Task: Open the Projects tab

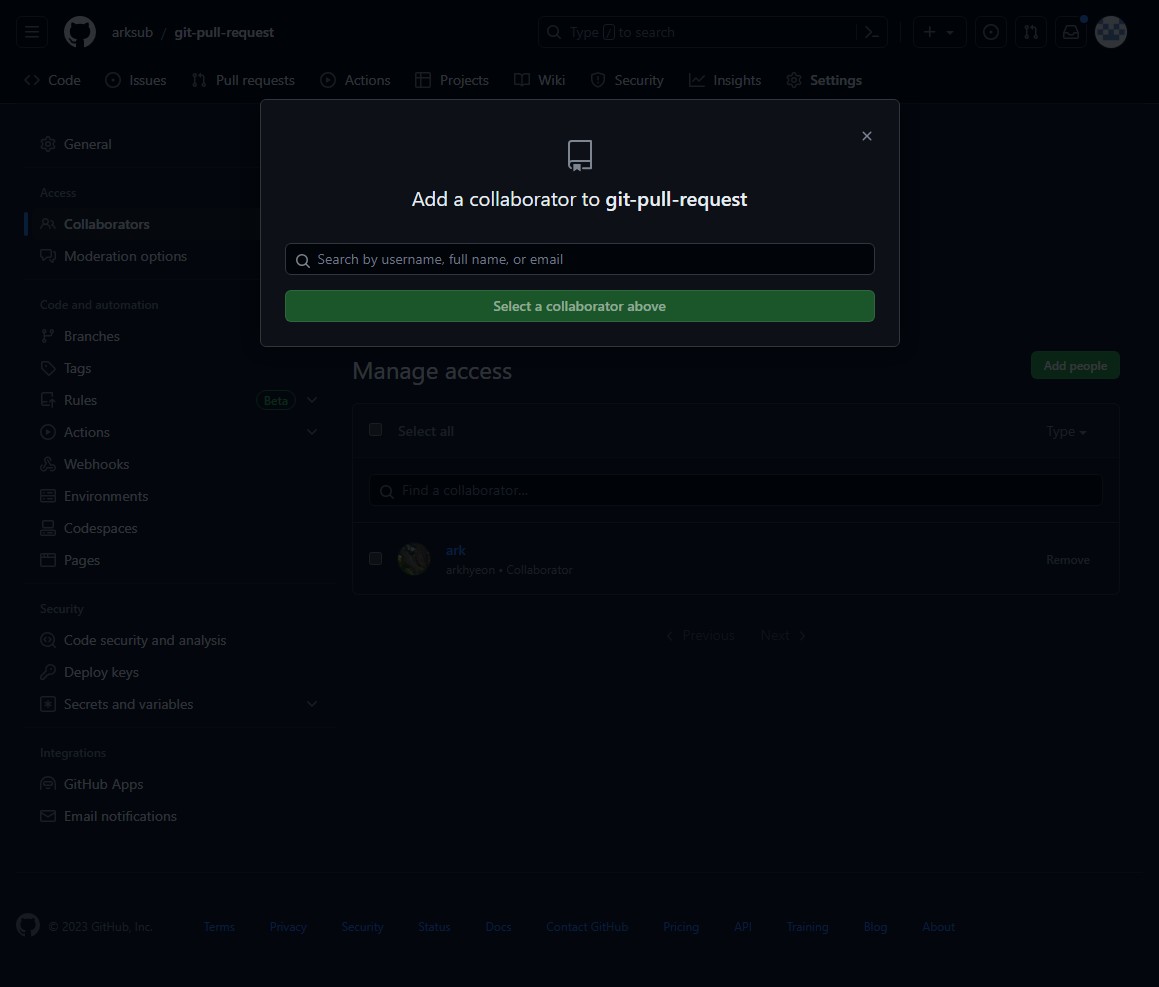Action: coord(452,80)
